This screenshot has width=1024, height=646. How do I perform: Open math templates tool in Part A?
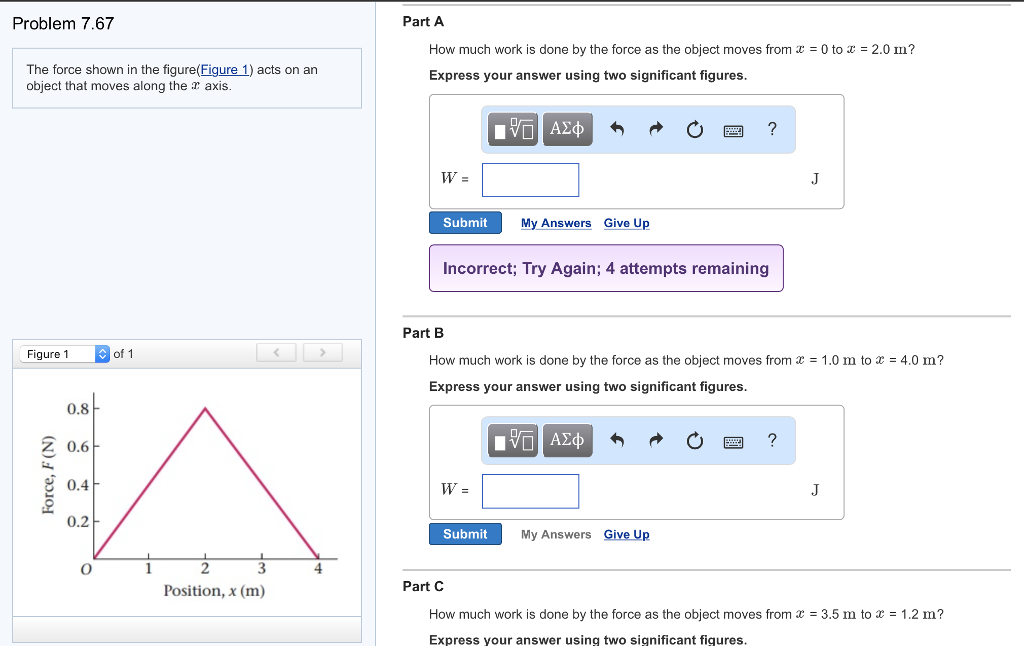pos(513,129)
